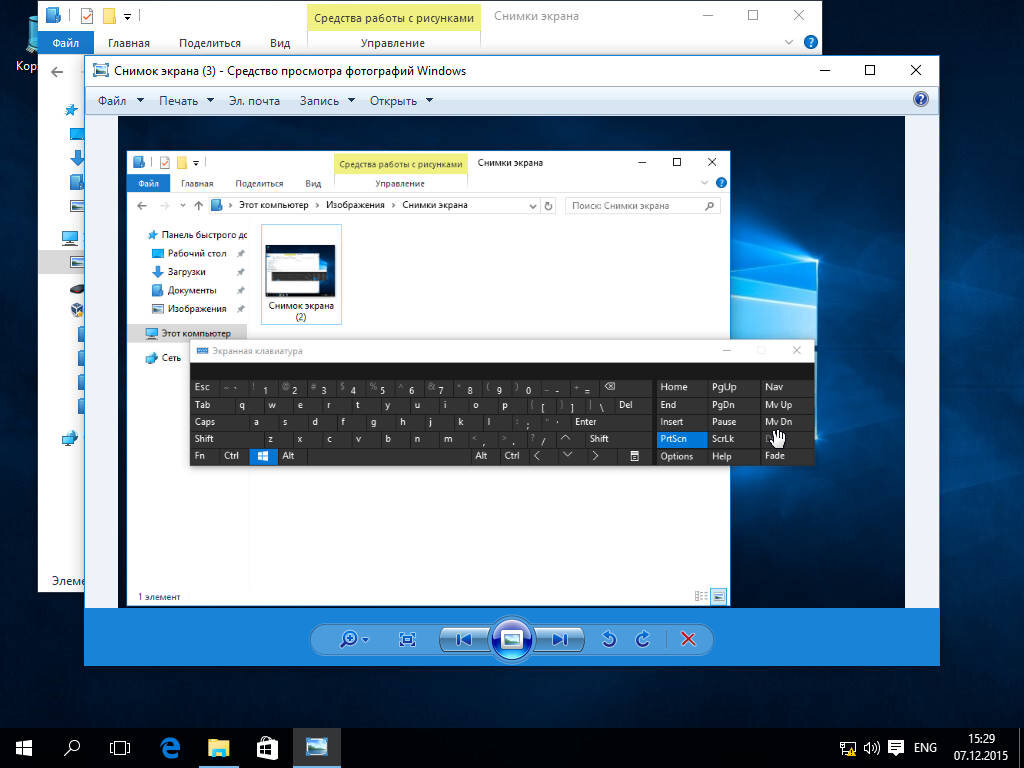The height and width of the screenshot is (768, 1024).
Task: Open Customize Quick Access Toolbar dropdown in Explorer
Action: [127, 16]
